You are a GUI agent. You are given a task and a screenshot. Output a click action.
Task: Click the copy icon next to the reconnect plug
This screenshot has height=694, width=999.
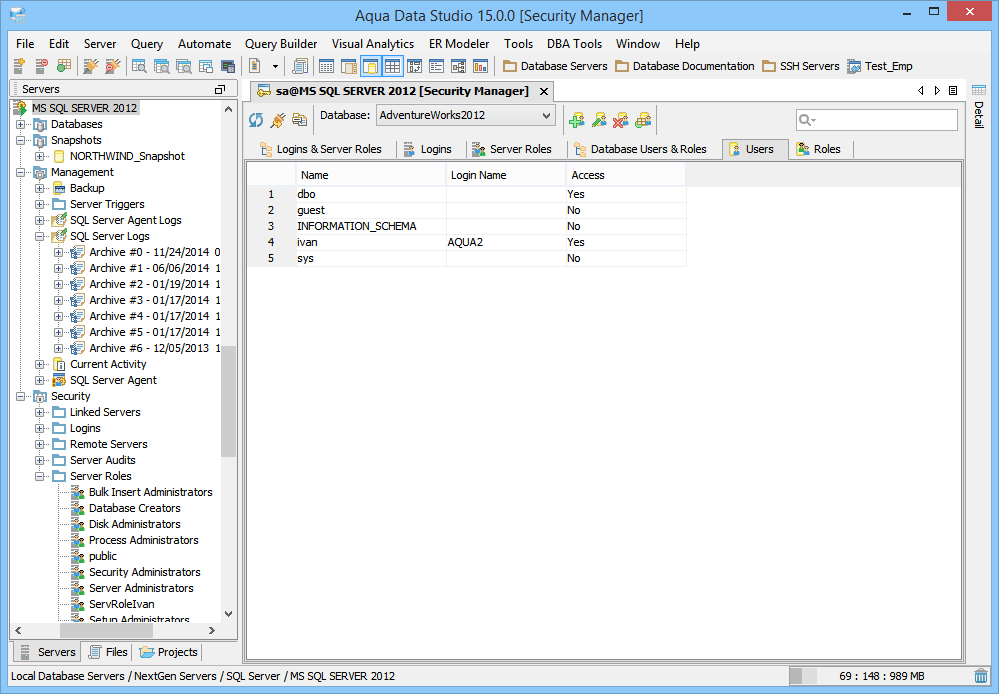299,120
